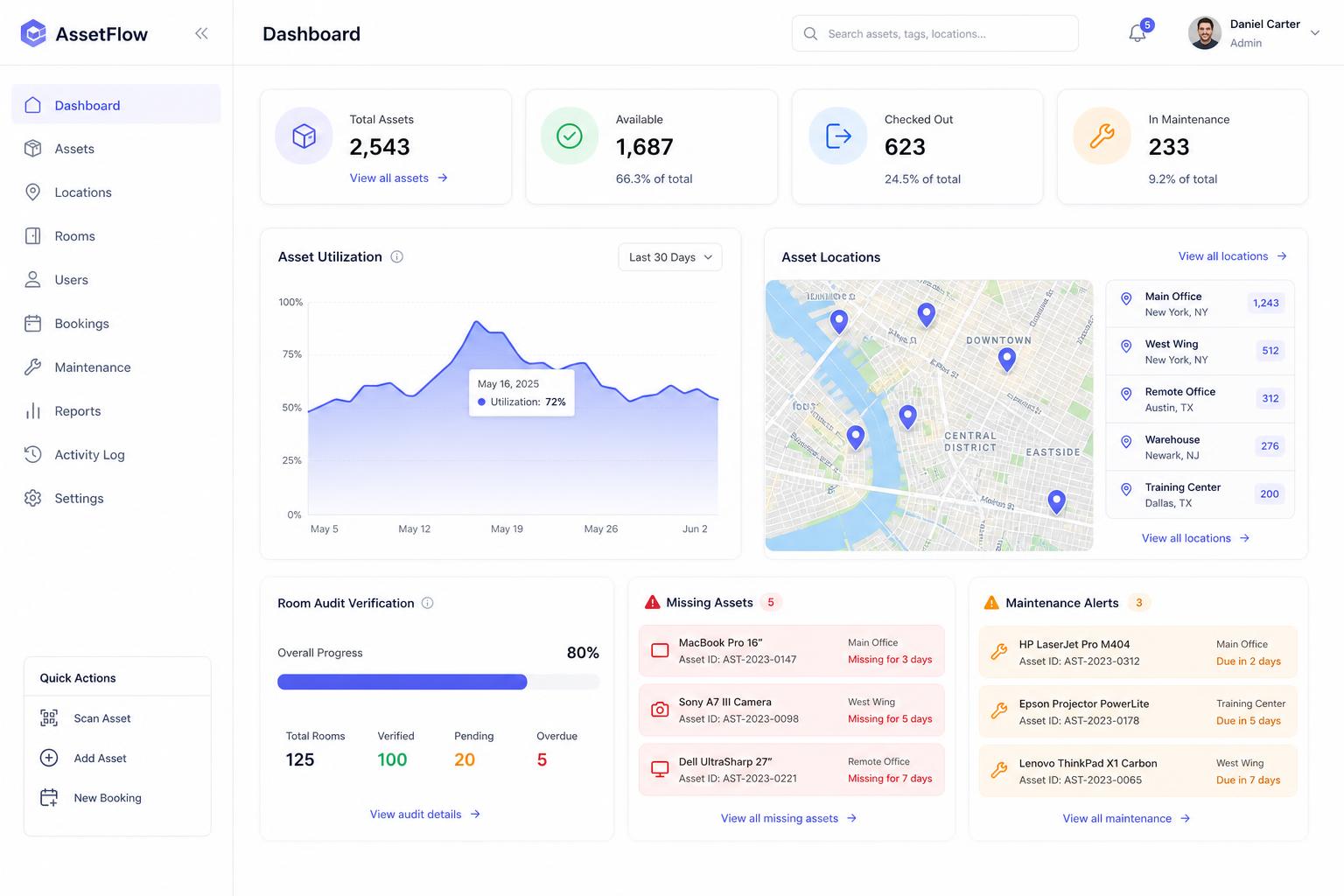Click the MacBook Pro 16" laptop icon
1344x896 pixels.
point(660,650)
